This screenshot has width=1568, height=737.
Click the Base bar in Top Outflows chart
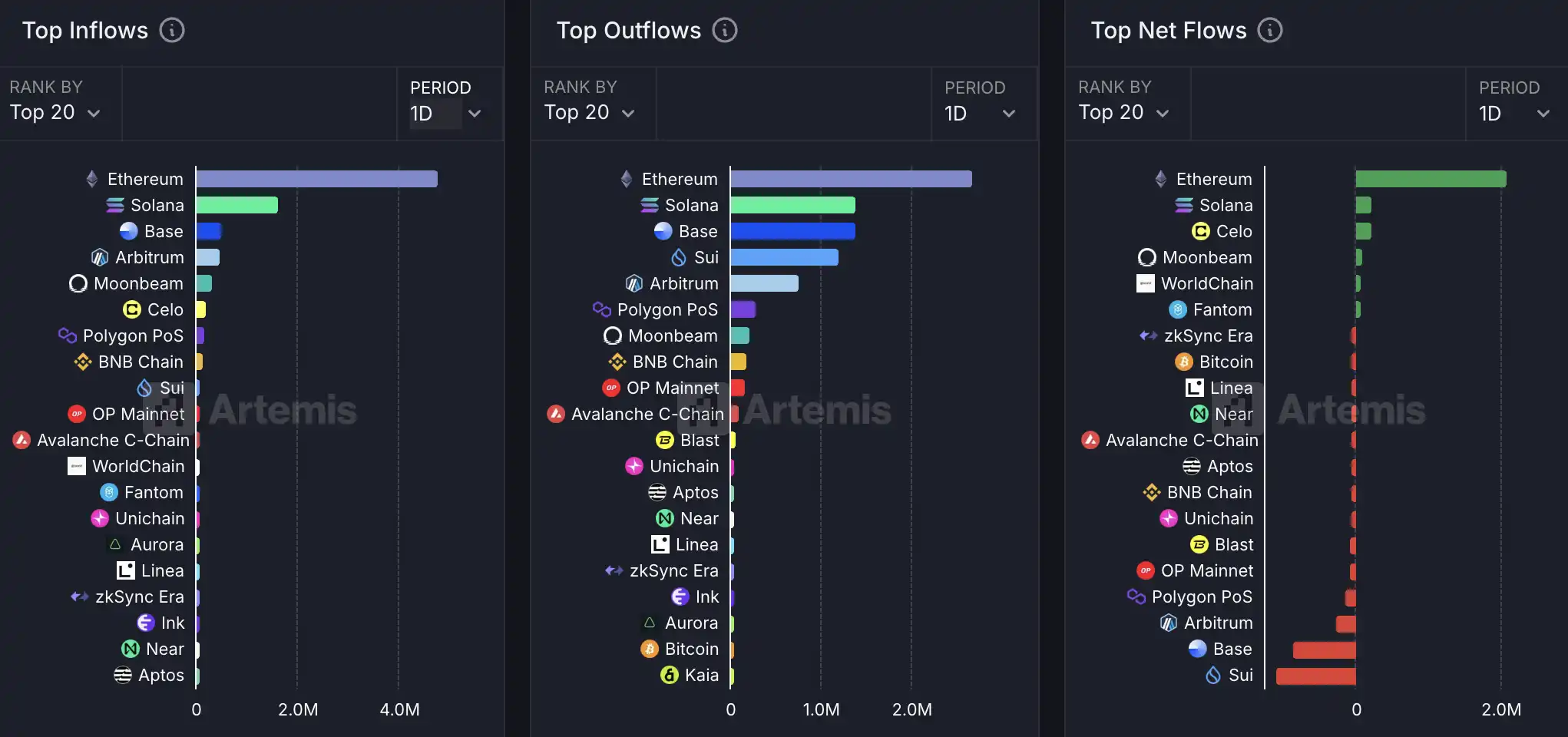tap(793, 231)
